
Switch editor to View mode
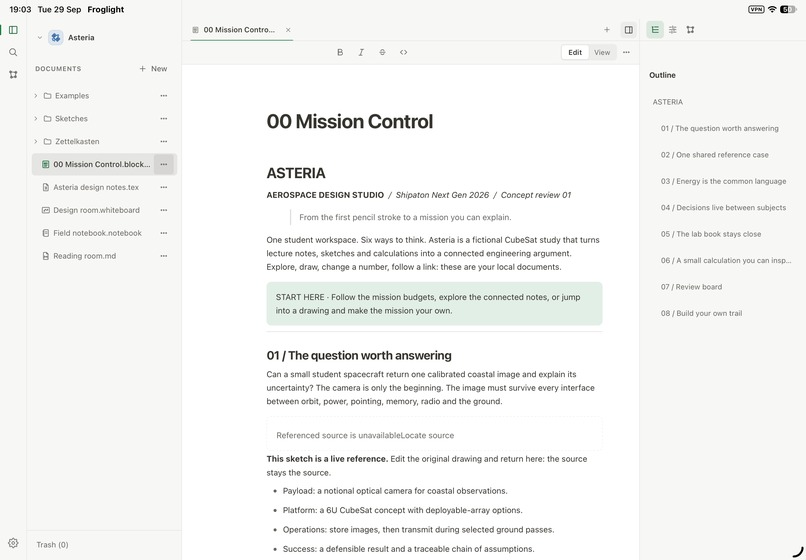(x=602, y=52)
